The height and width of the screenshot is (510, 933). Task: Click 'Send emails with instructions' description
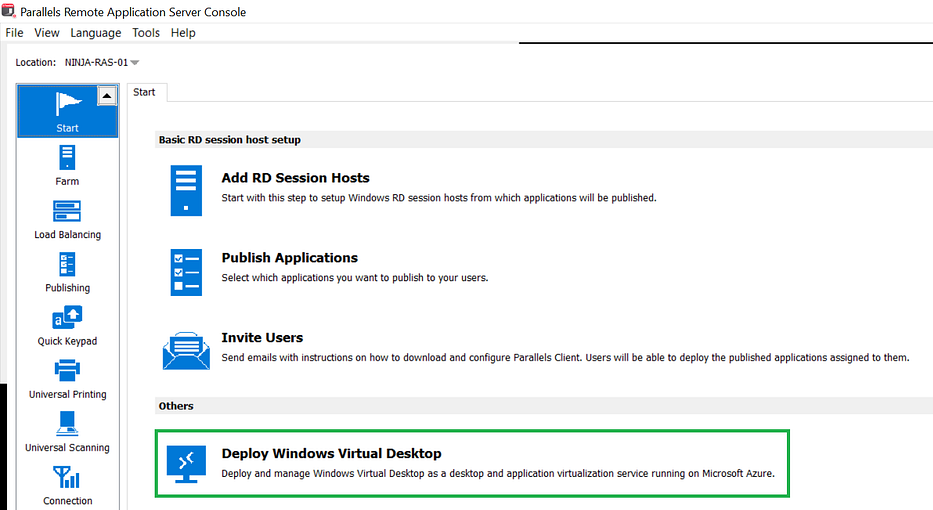(x=565, y=358)
